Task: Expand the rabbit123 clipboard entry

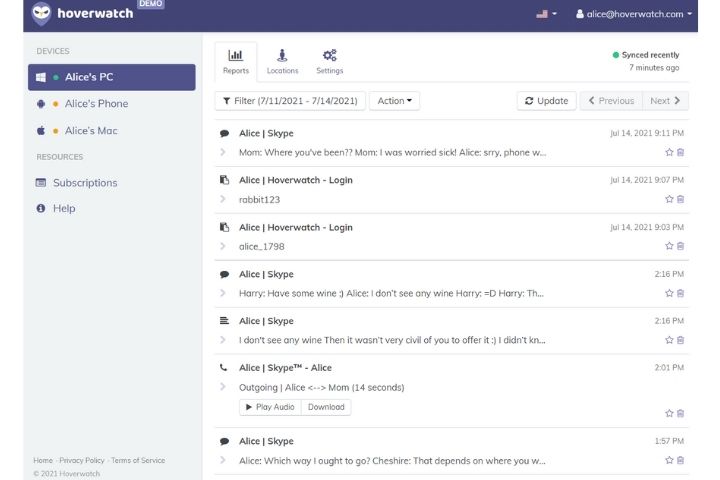Action: (223, 199)
